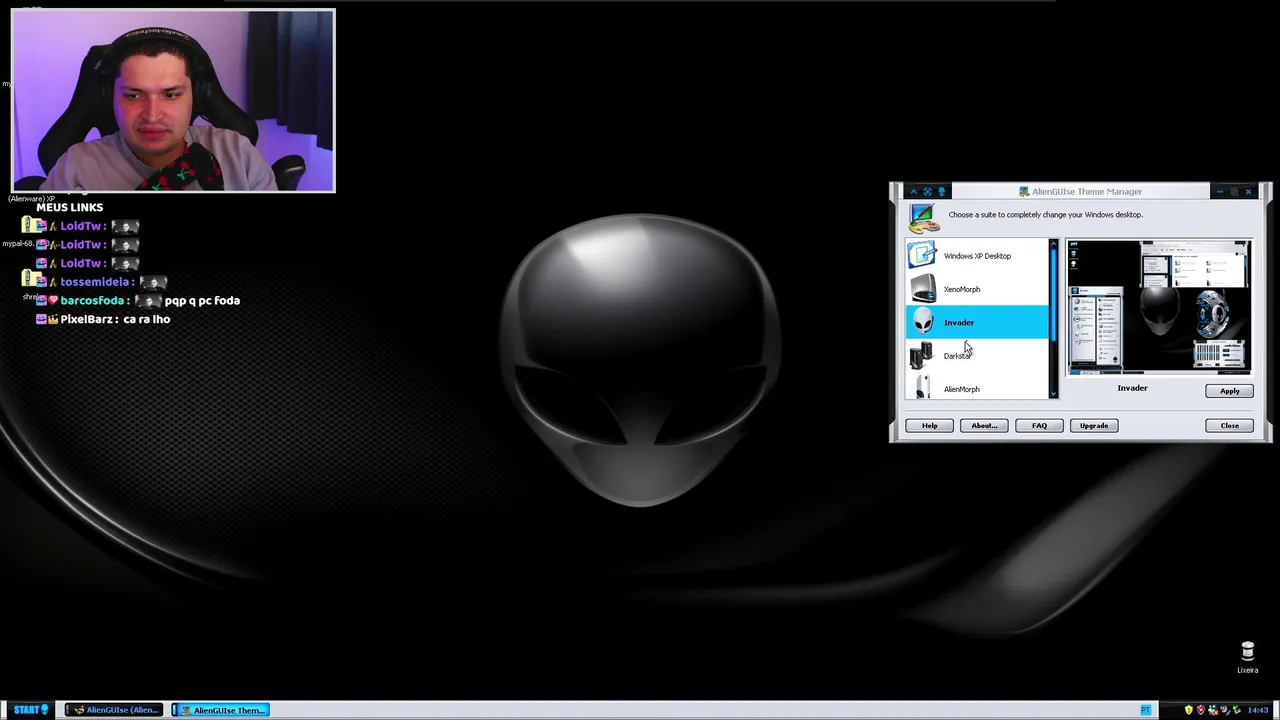The height and width of the screenshot is (720, 1280).
Task: Click the suite list scroll up arrow
Action: [1053, 243]
